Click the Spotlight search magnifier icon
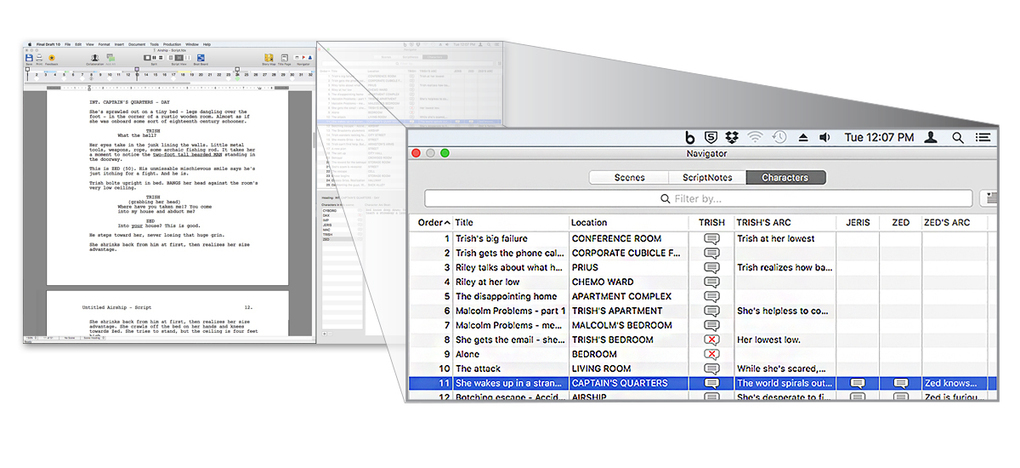Image resolution: width=1020 pixels, height=468 pixels. tap(958, 137)
